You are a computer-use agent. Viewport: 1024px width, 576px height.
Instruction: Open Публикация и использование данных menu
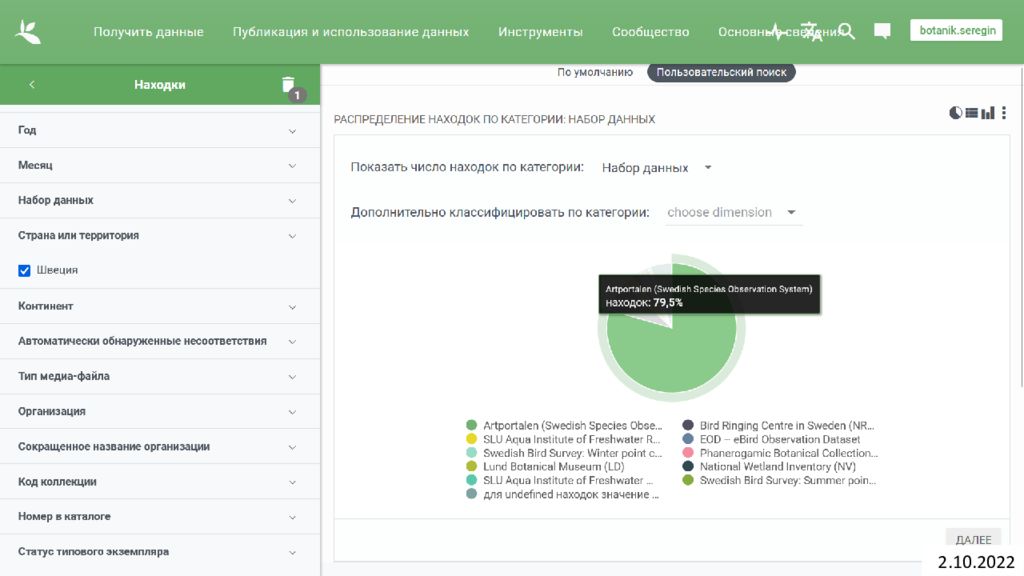(351, 31)
